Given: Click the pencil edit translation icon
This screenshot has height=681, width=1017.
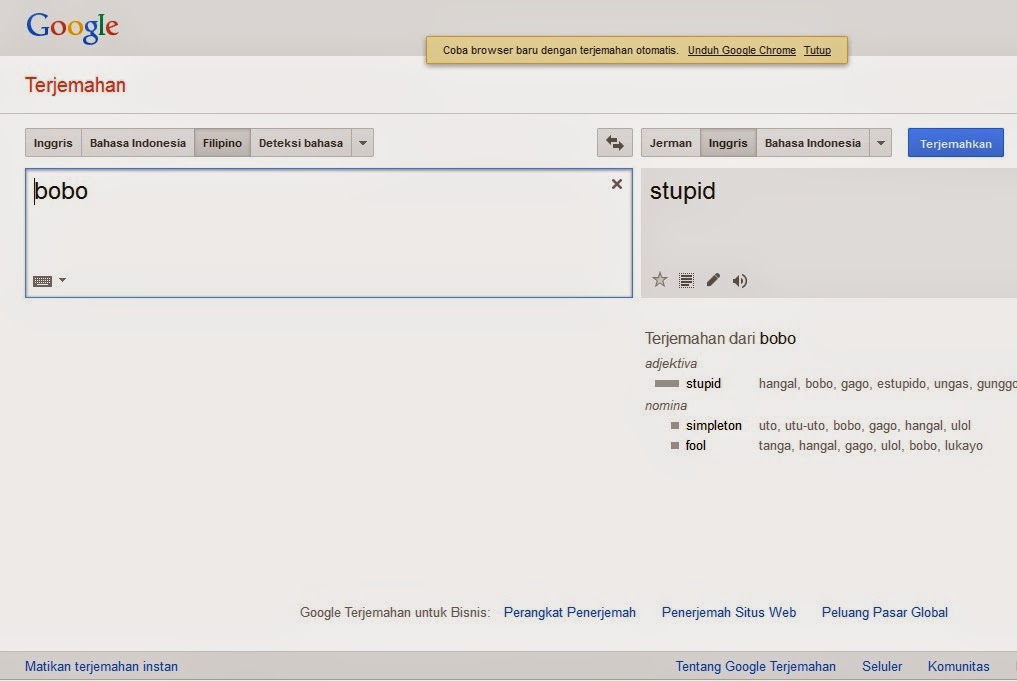Looking at the screenshot, I should pyautogui.click(x=713, y=280).
